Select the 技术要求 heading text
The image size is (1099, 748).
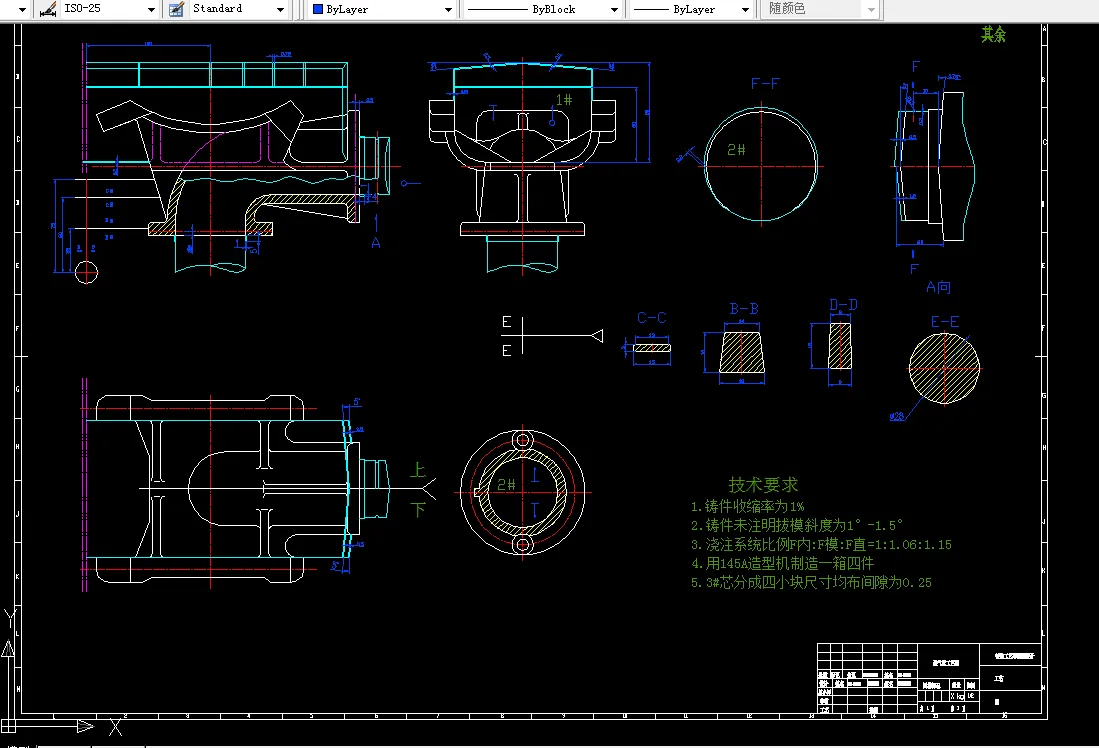[x=763, y=484]
